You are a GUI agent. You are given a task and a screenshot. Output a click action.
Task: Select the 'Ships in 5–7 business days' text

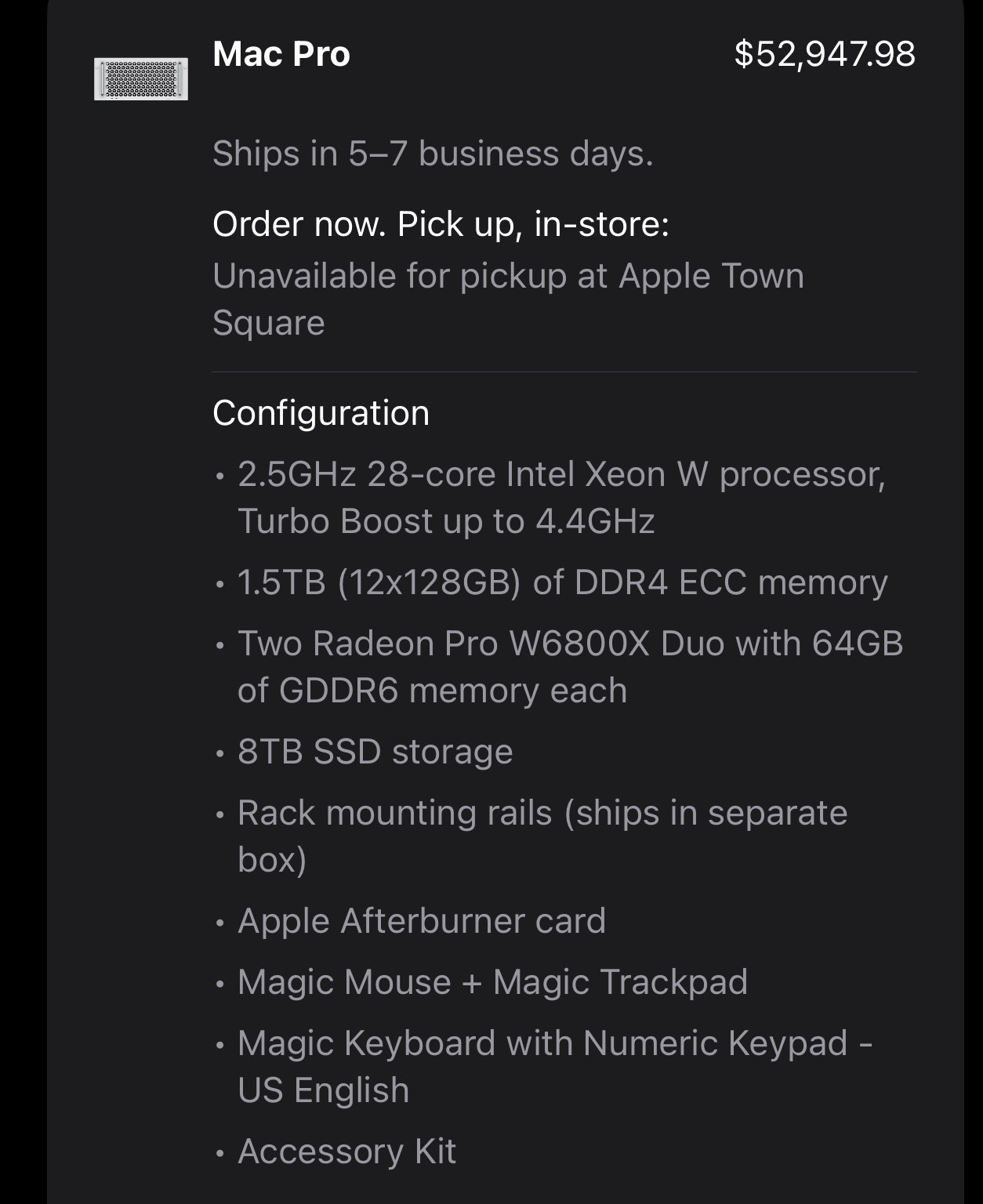click(433, 154)
